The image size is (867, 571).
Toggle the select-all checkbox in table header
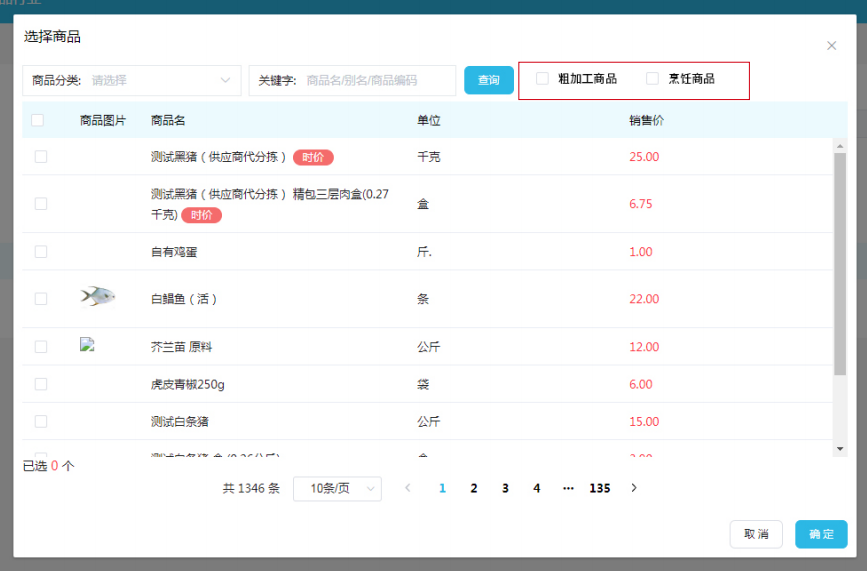pyautogui.click(x=38, y=121)
